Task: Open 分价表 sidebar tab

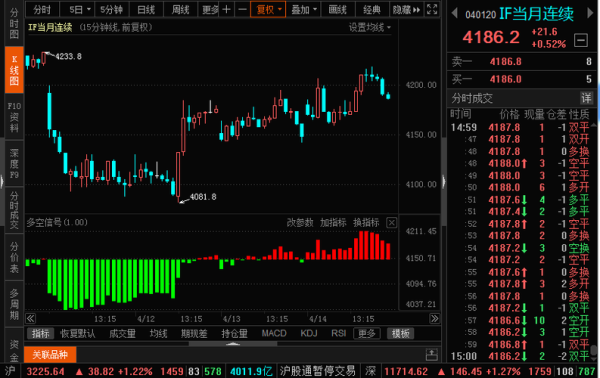Action: (x=14, y=257)
